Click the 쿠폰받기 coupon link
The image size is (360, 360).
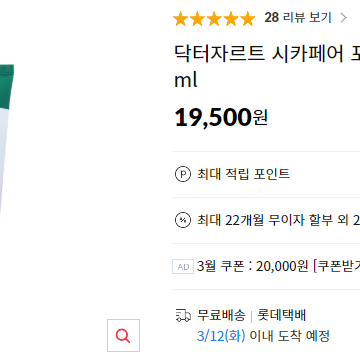point(337,266)
